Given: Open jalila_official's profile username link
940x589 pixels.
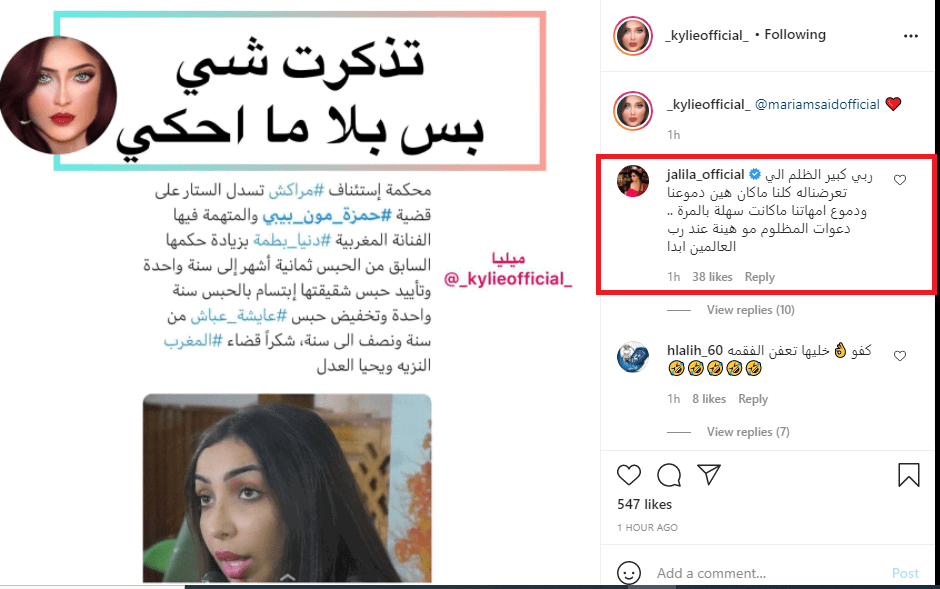Looking at the screenshot, I should pos(705,174).
